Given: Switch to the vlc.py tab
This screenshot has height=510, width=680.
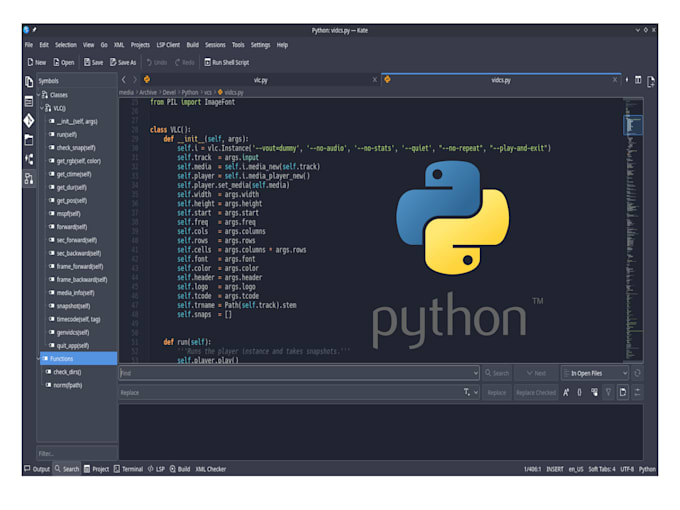Looking at the screenshot, I should click(260, 79).
